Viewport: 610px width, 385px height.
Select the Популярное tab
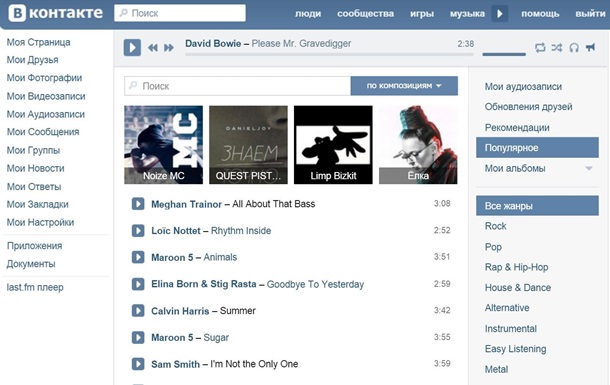pos(537,148)
